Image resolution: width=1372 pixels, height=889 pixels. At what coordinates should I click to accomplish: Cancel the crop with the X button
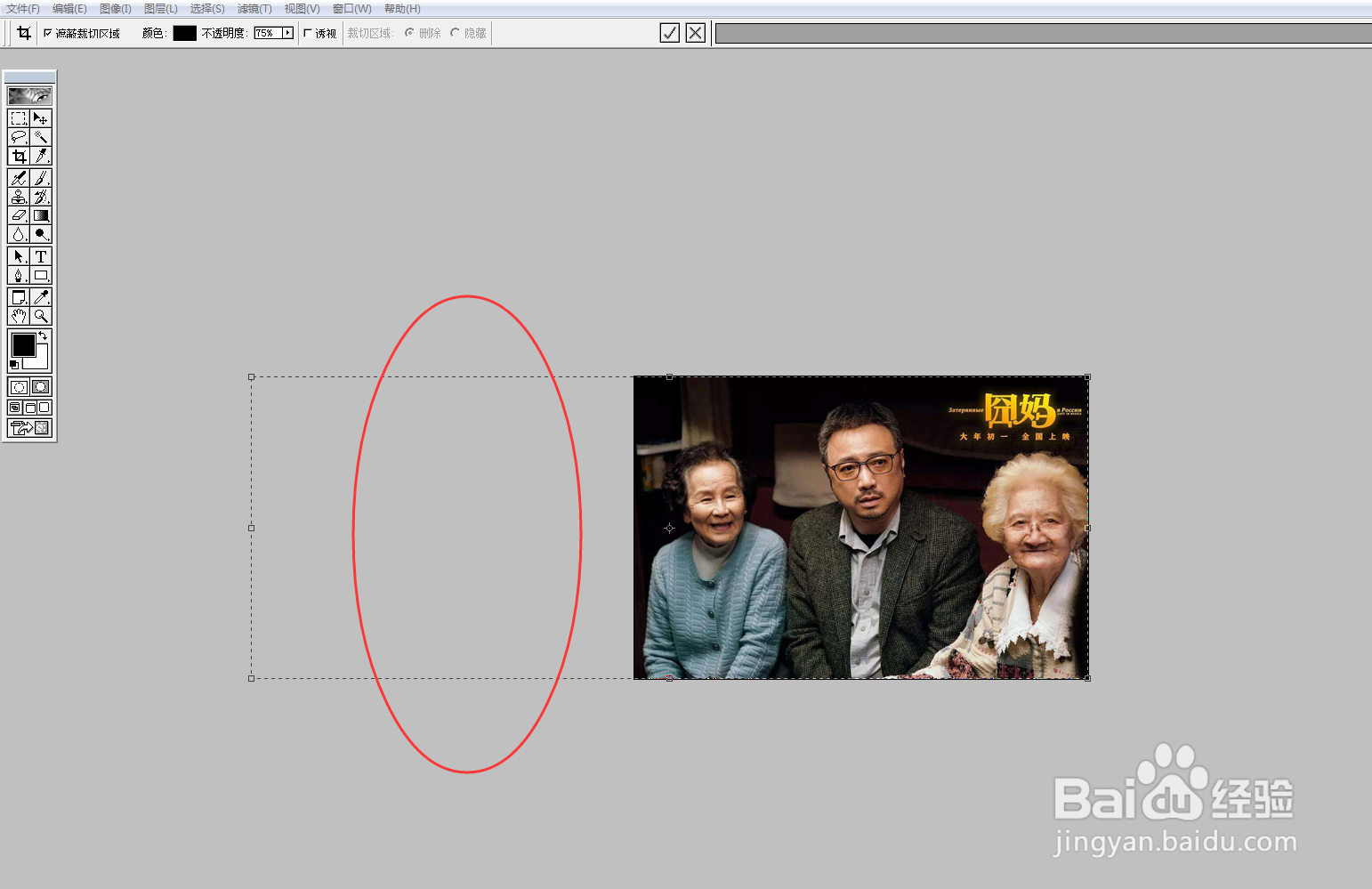click(696, 33)
